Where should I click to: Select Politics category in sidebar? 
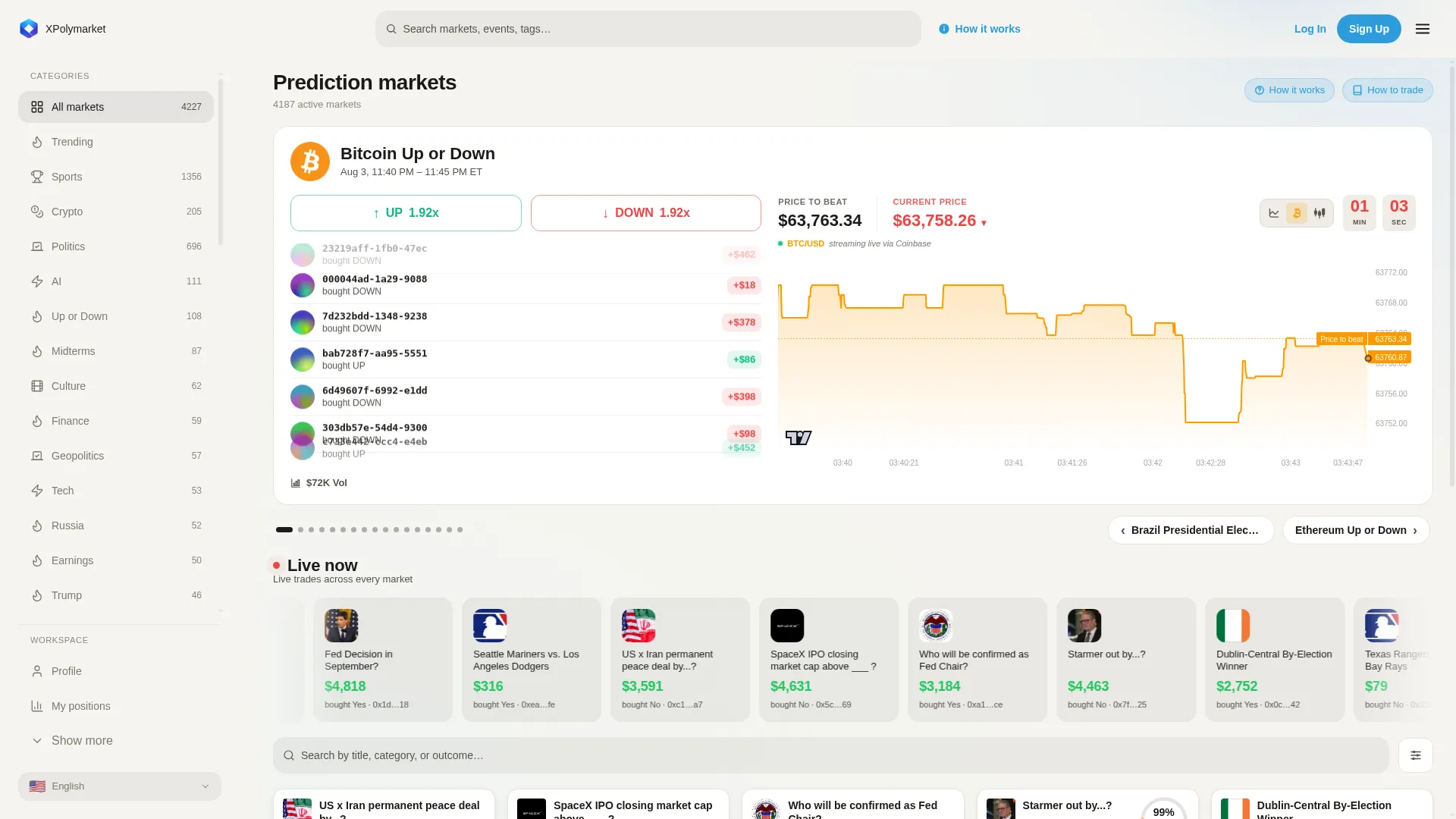[116, 246]
